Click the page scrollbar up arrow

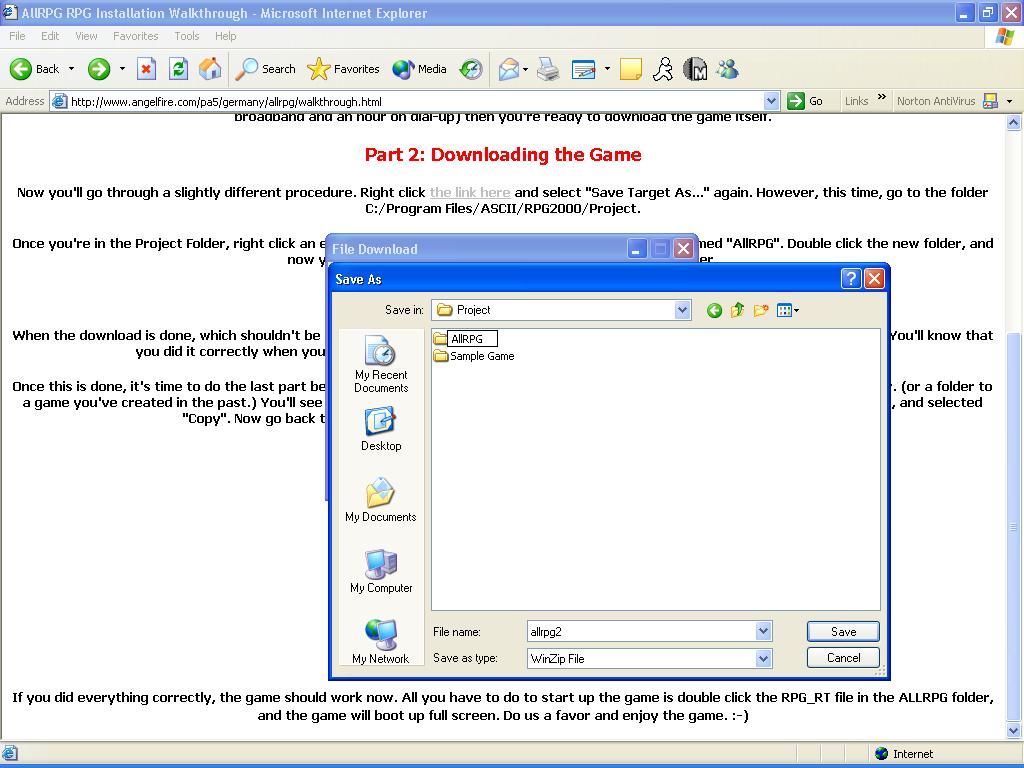click(1014, 122)
